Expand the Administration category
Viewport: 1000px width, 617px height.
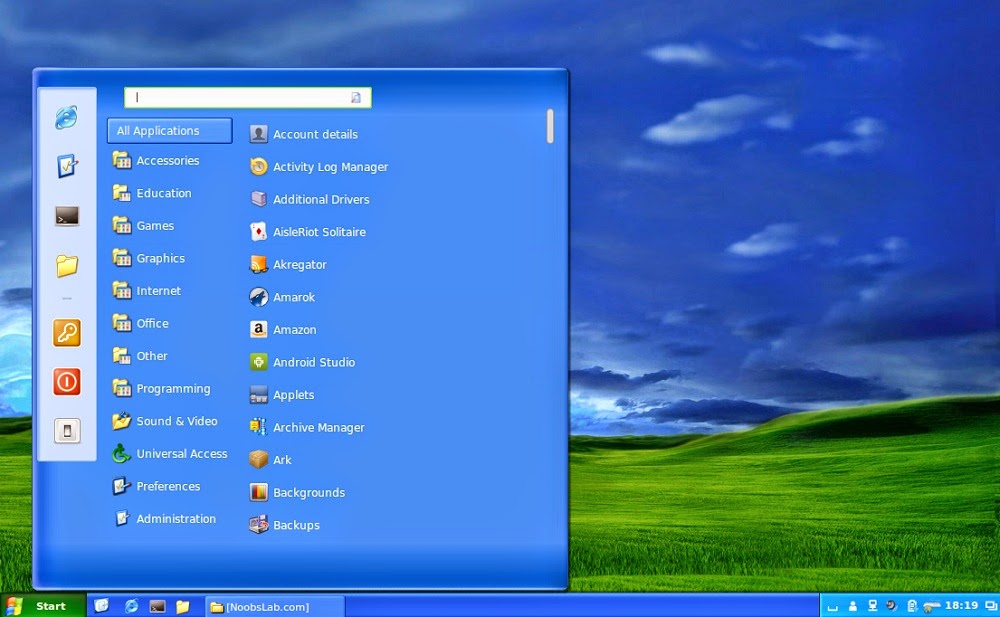(x=176, y=519)
